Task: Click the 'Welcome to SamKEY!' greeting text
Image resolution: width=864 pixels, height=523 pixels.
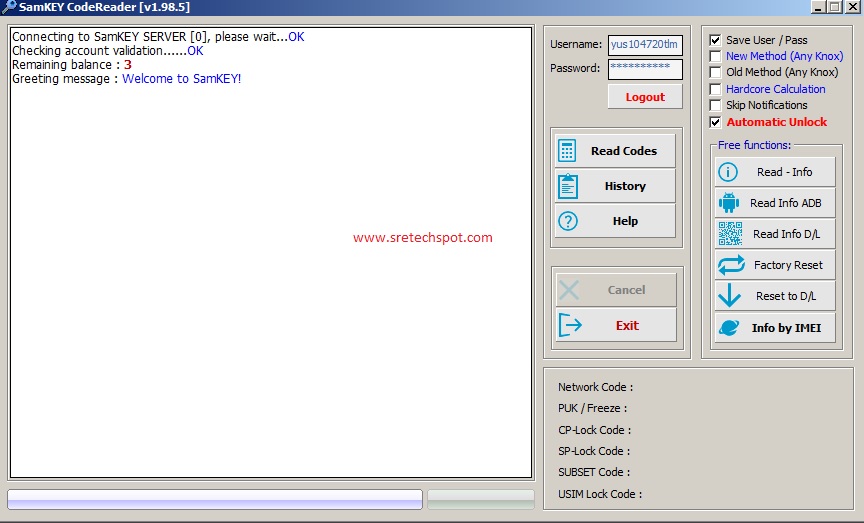Action: tap(181, 79)
